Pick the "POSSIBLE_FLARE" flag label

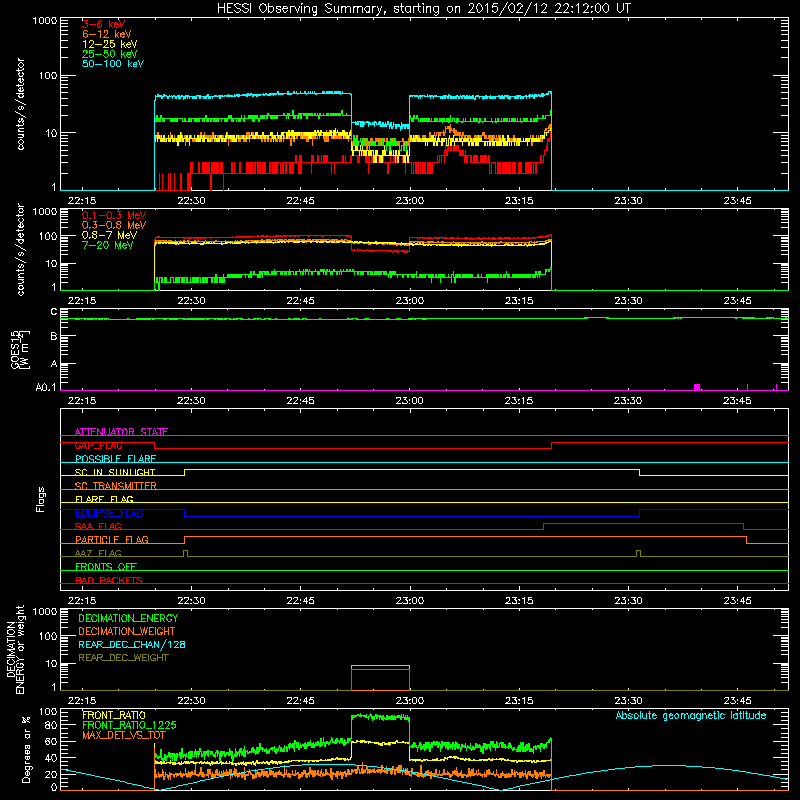tap(115, 459)
